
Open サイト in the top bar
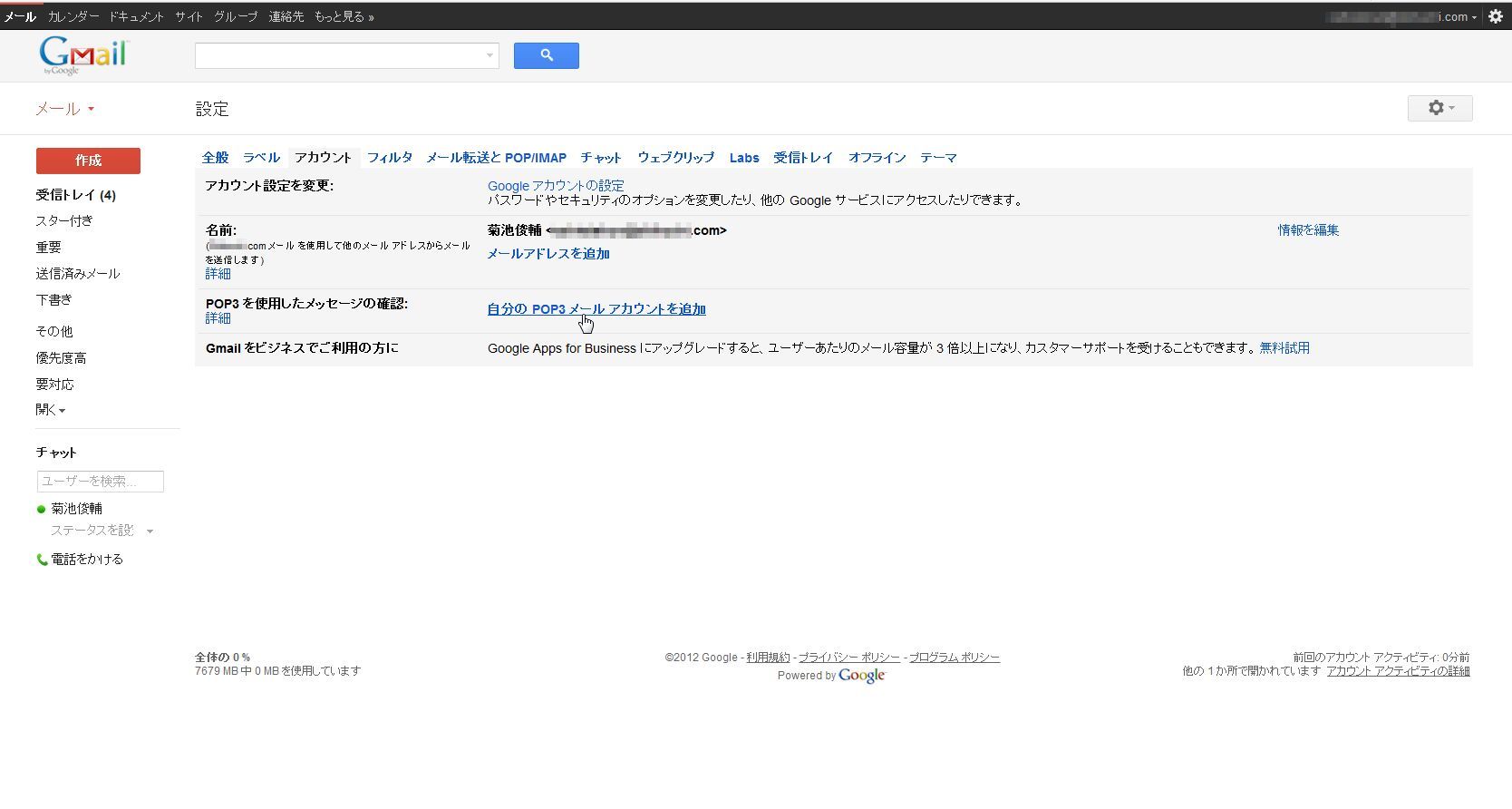(189, 16)
